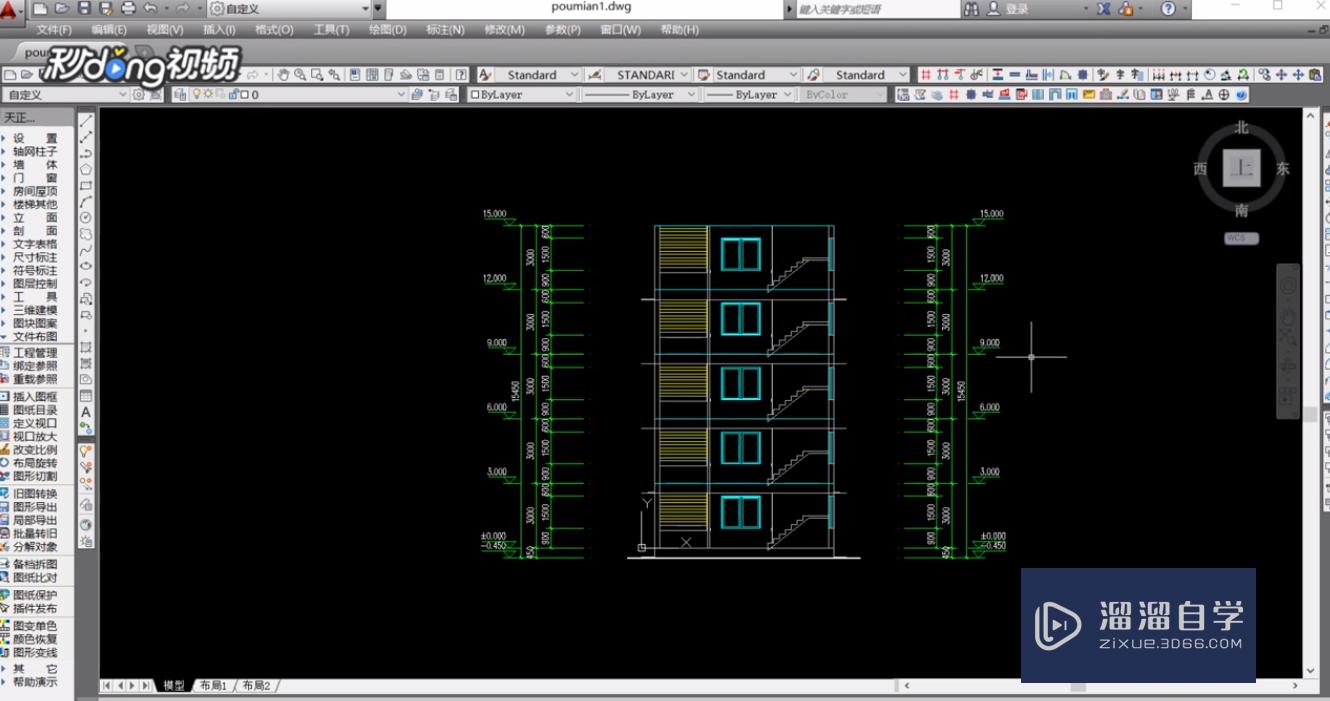Select the Line tool on the right toolbar
Viewport: 1330px width, 701px height.
(86, 118)
